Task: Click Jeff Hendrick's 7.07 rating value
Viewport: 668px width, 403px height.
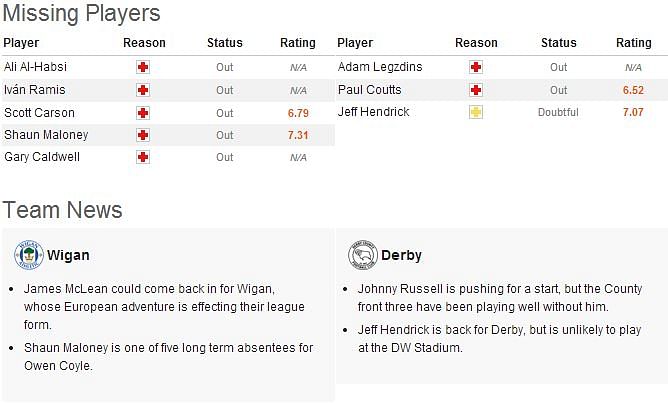Action: point(633,112)
